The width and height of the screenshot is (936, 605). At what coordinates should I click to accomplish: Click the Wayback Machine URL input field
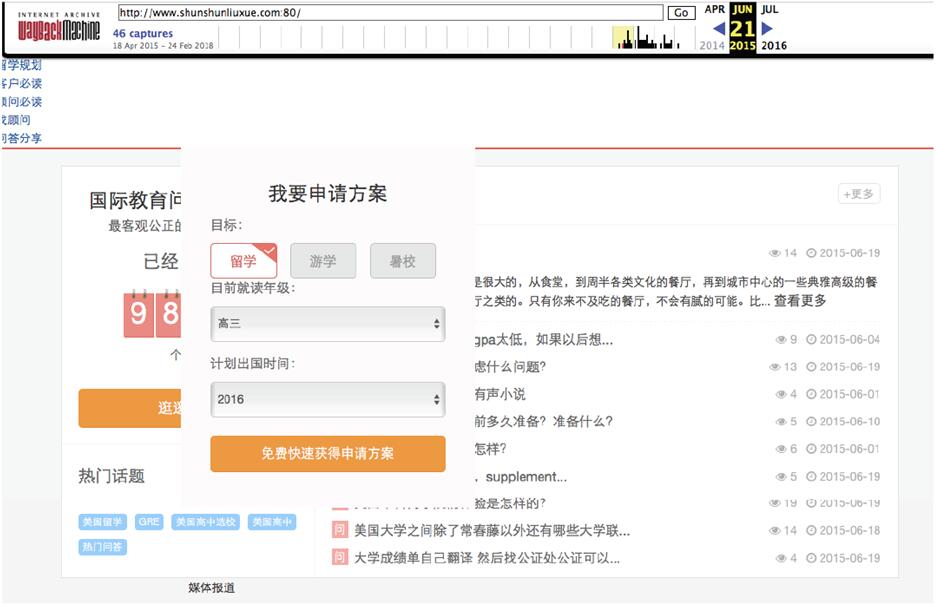pyautogui.click(x=390, y=13)
